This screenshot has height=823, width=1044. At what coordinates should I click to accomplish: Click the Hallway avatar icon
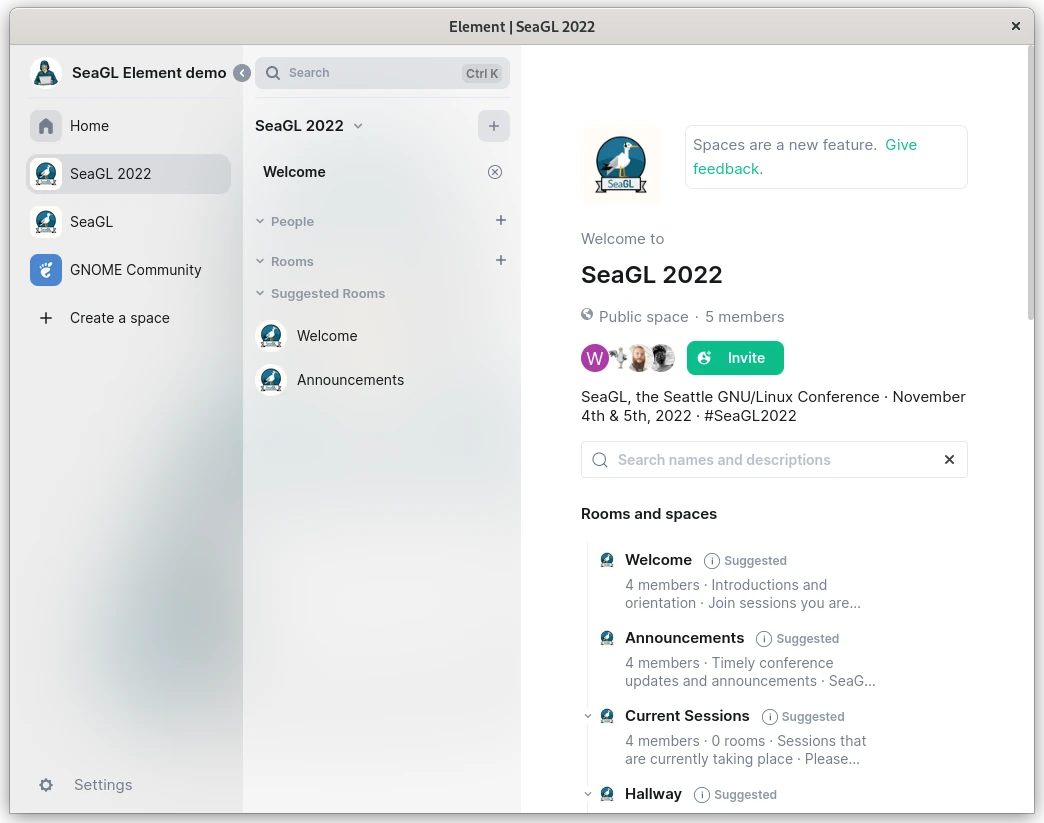click(607, 794)
